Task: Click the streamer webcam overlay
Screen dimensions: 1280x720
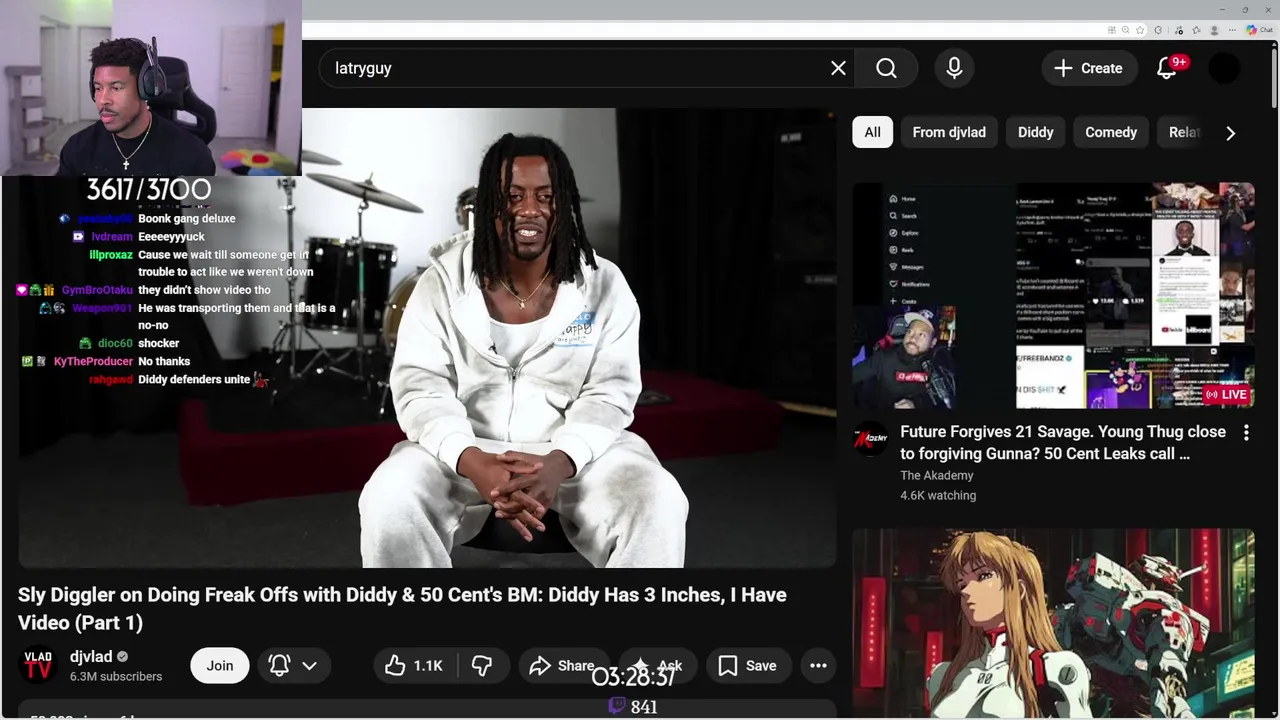Action: pos(151,88)
